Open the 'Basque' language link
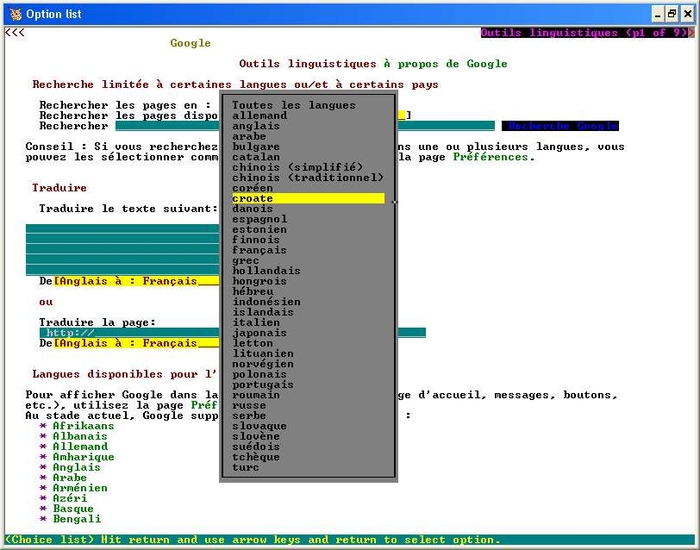The height and width of the screenshot is (550, 700). tap(73, 509)
